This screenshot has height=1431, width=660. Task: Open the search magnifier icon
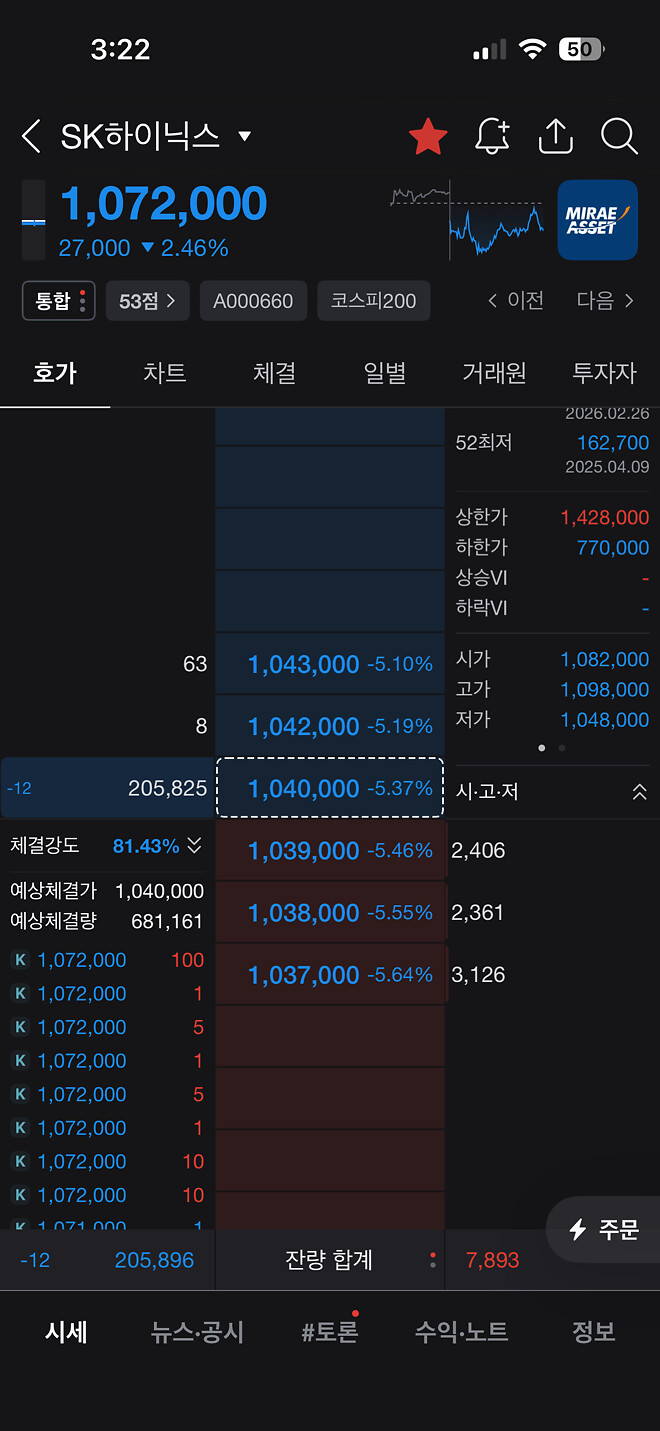coord(619,137)
